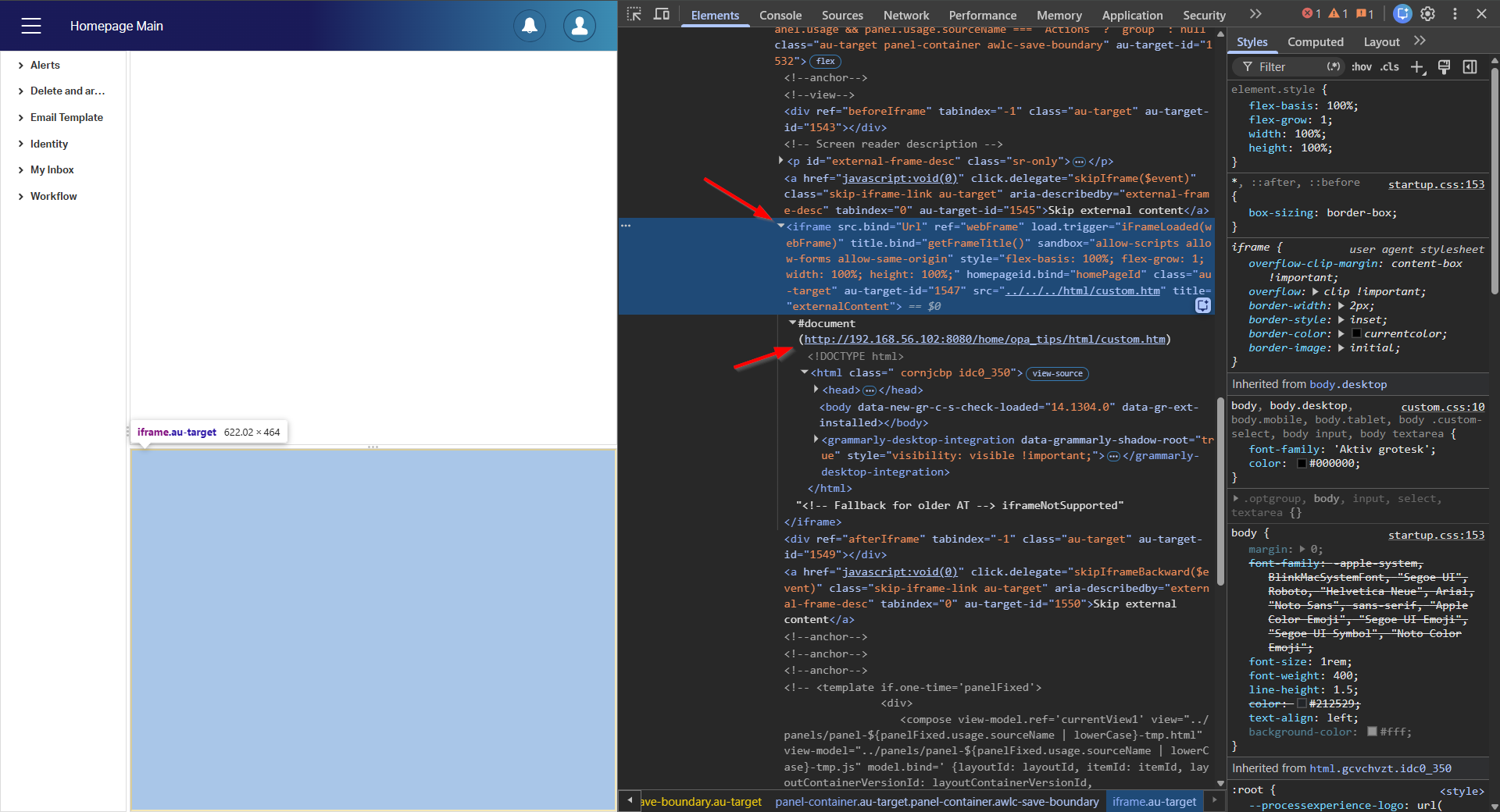Open the Application tab

pyautogui.click(x=1132, y=16)
